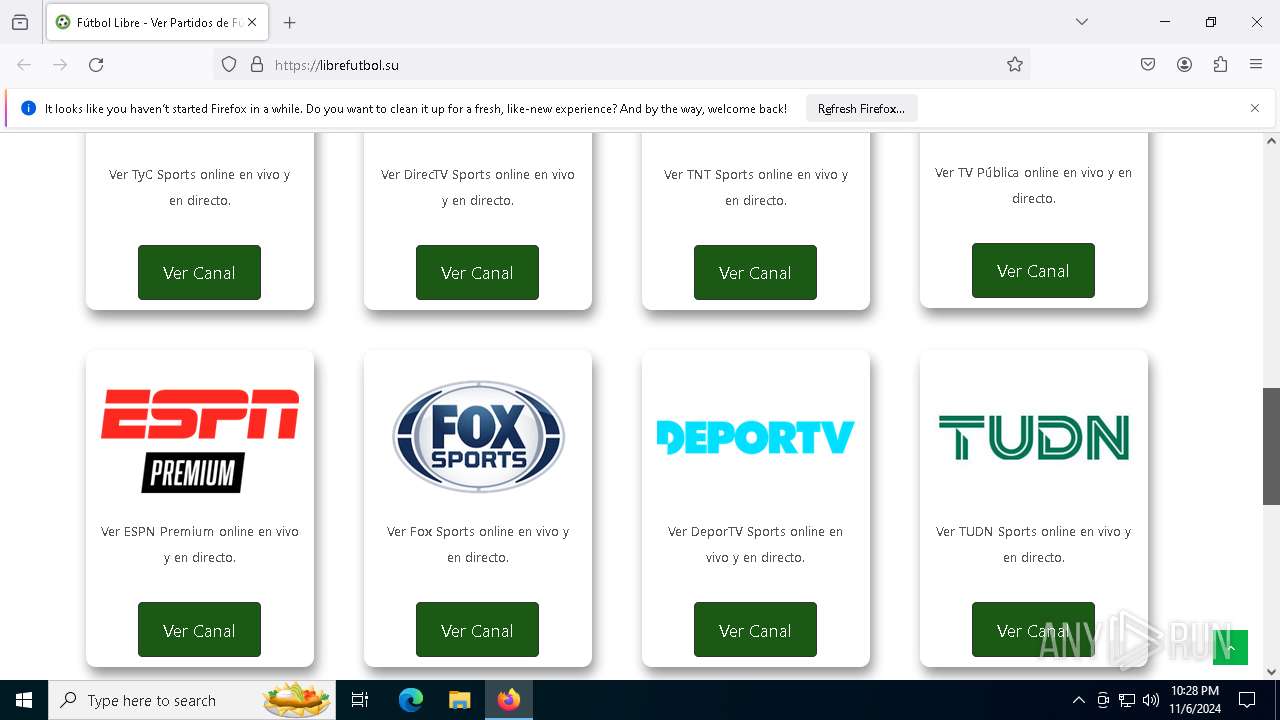Screen dimensions: 1280x720
Task: Click the Firefox taskbar icon
Action: [509, 700]
